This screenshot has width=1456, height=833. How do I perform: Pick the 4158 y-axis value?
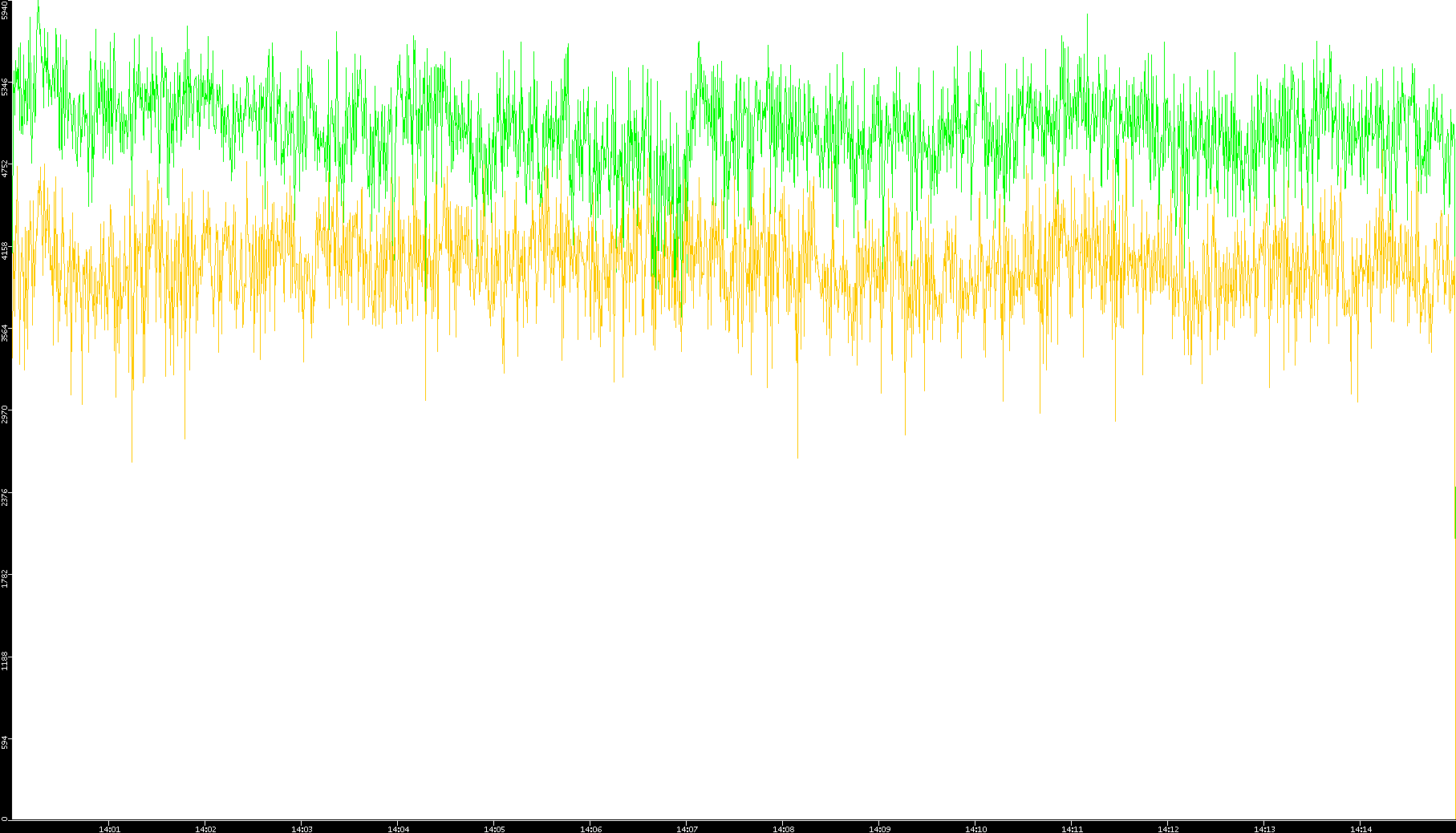[5, 250]
